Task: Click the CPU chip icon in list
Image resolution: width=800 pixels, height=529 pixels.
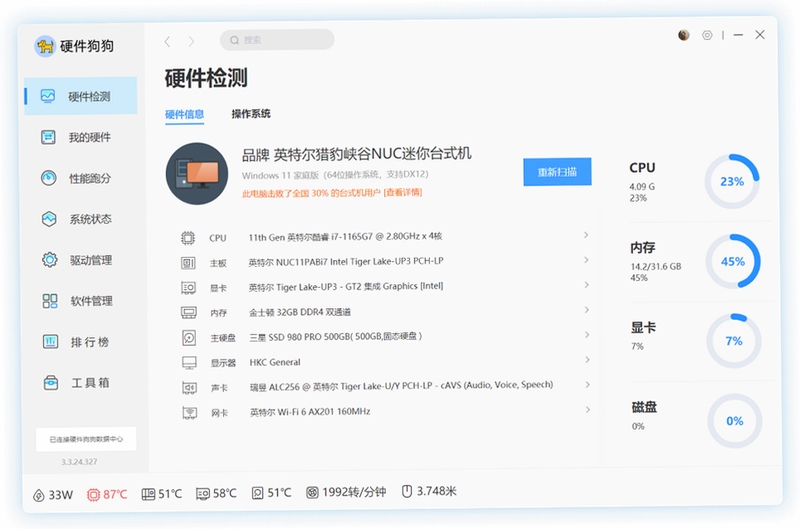Action: click(188, 238)
